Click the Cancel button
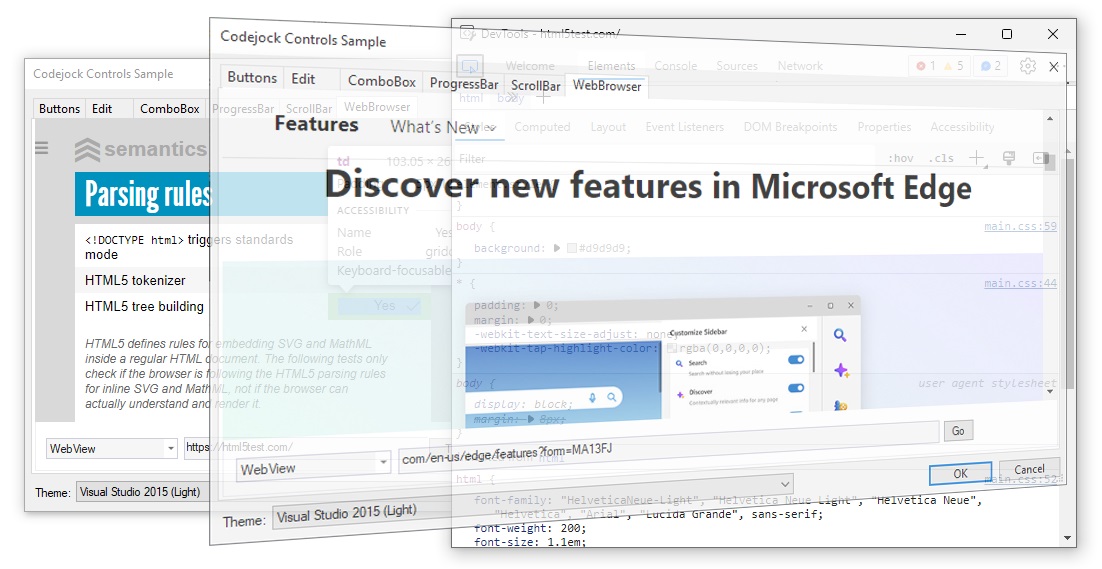The width and height of the screenshot is (1102, 569). (x=1029, y=469)
